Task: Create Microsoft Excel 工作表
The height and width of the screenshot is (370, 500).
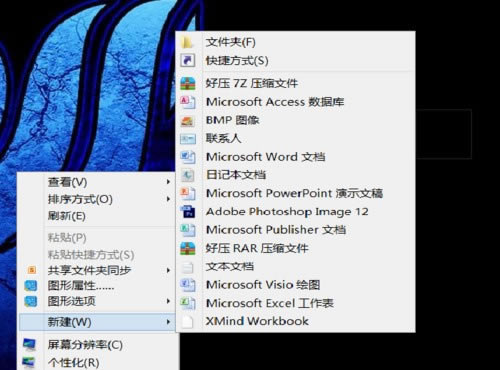Action: [x=295, y=303]
